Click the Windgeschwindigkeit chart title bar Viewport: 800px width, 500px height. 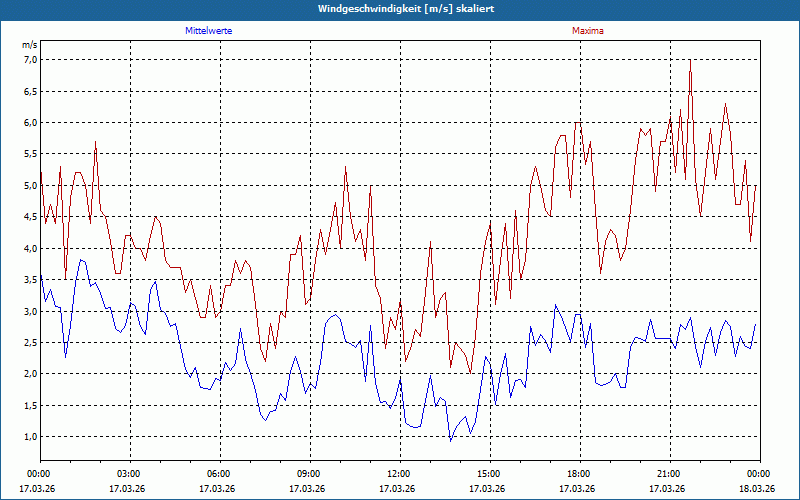[x=400, y=9]
